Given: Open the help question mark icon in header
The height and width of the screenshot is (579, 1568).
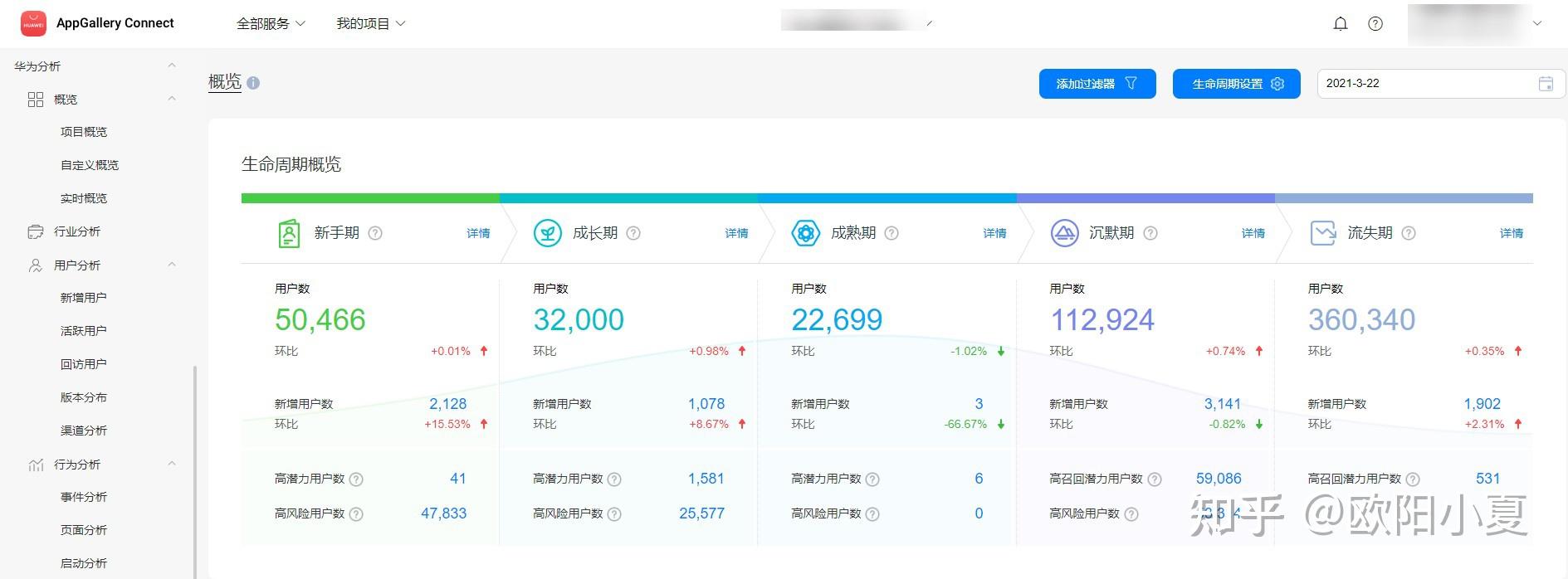Looking at the screenshot, I should coord(1375,24).
